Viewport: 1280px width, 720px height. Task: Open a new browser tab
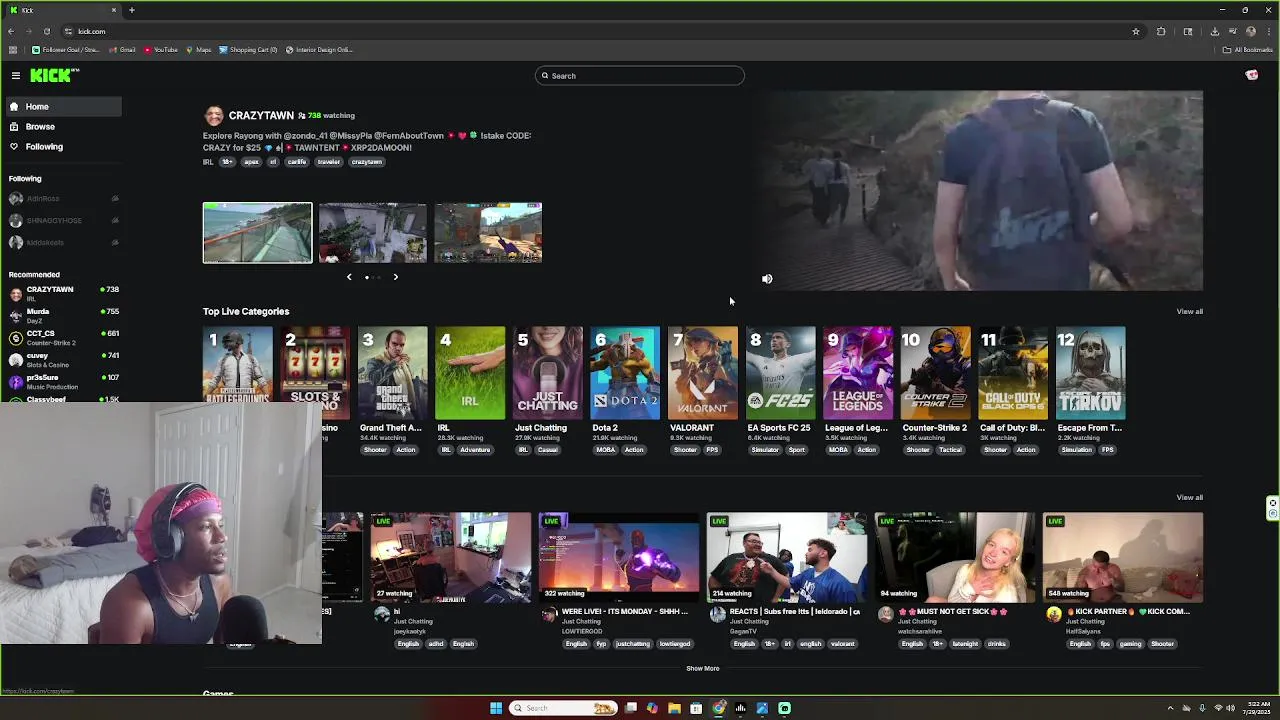point(131,10)
